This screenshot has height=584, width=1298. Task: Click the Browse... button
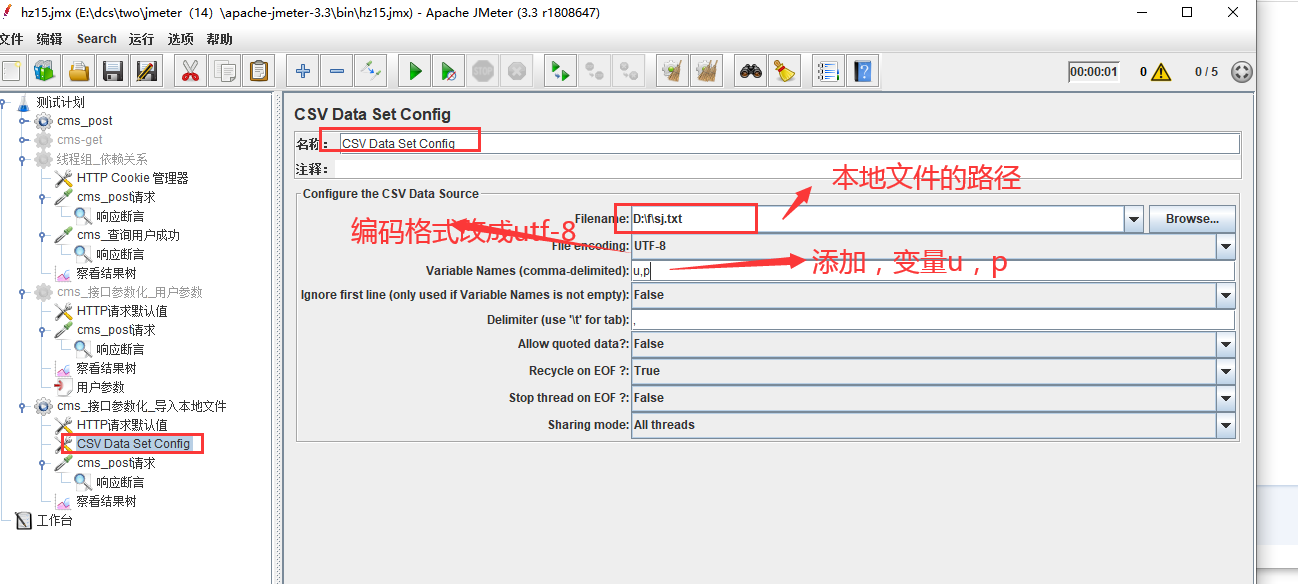(1192, 218)
